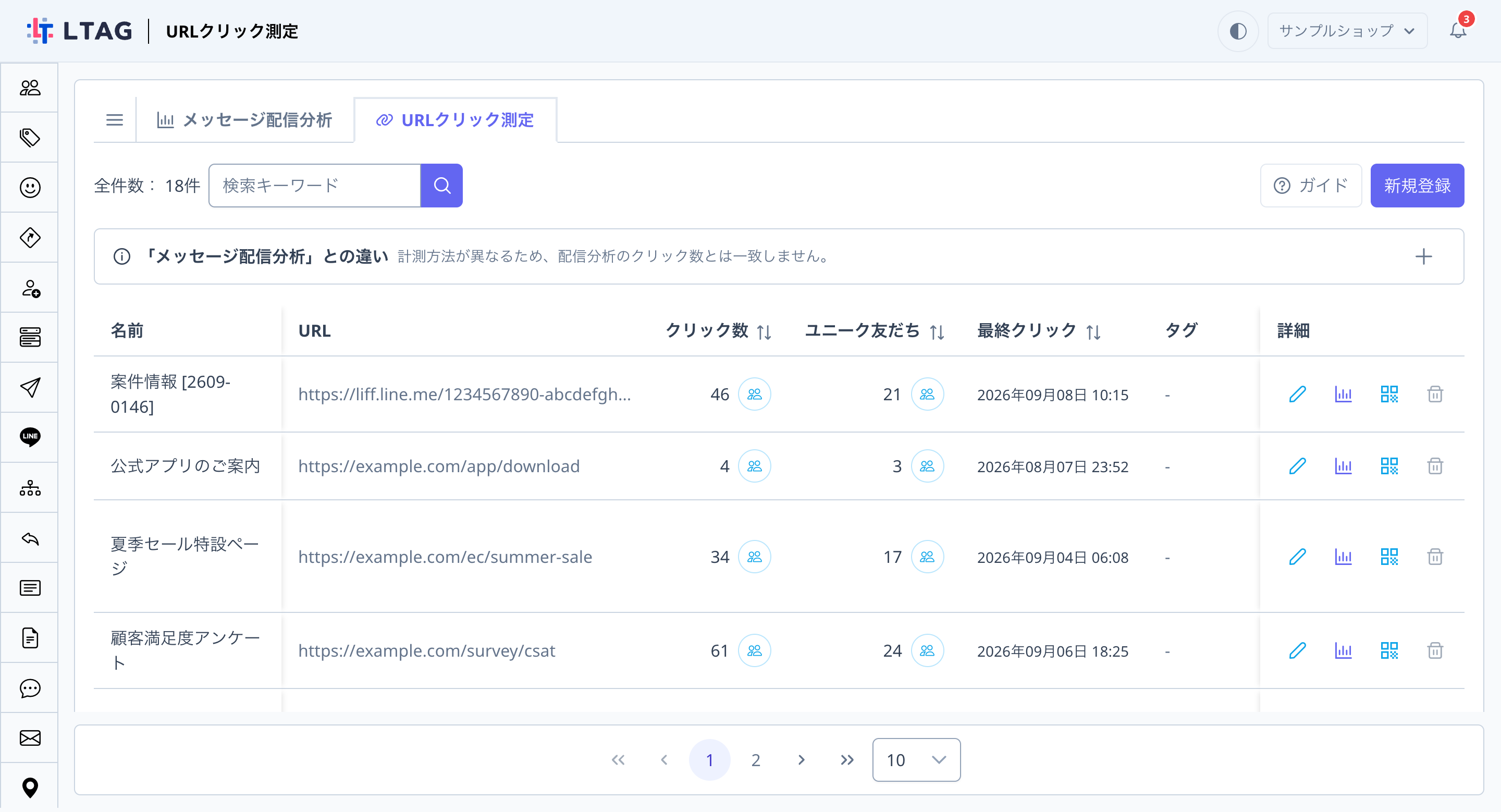This screenshot has width=1501, height=812.
Task: Open the org-chart scenario sidebar icon
Action: 30,488
